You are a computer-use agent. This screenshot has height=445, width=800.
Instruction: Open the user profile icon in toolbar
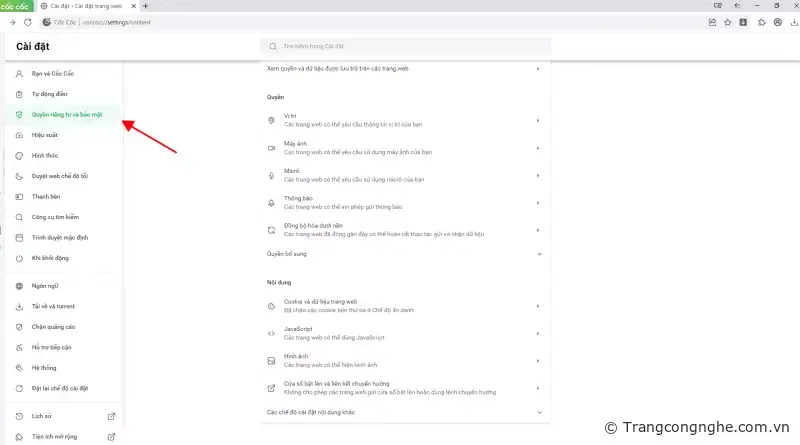776,21
